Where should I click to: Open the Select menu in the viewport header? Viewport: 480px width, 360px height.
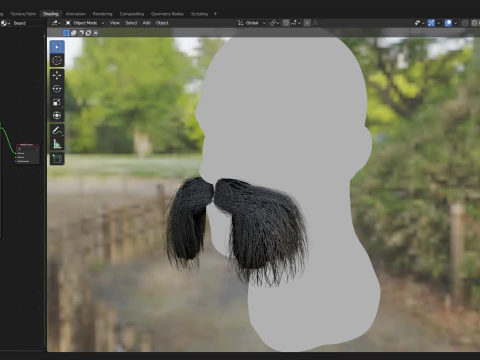point(131,23)
